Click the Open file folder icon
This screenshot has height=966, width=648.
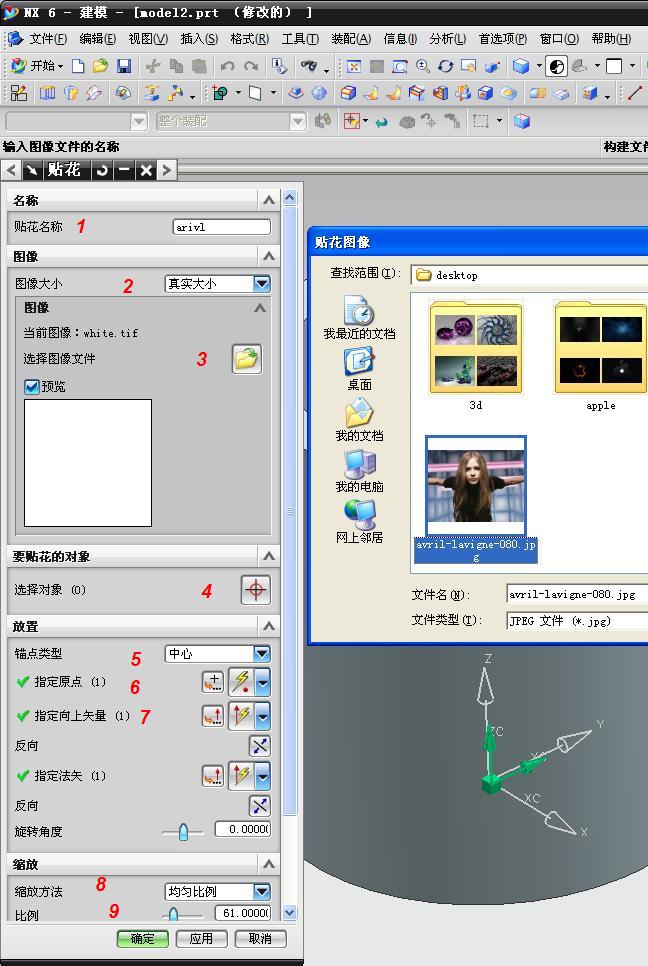(100, 66)
